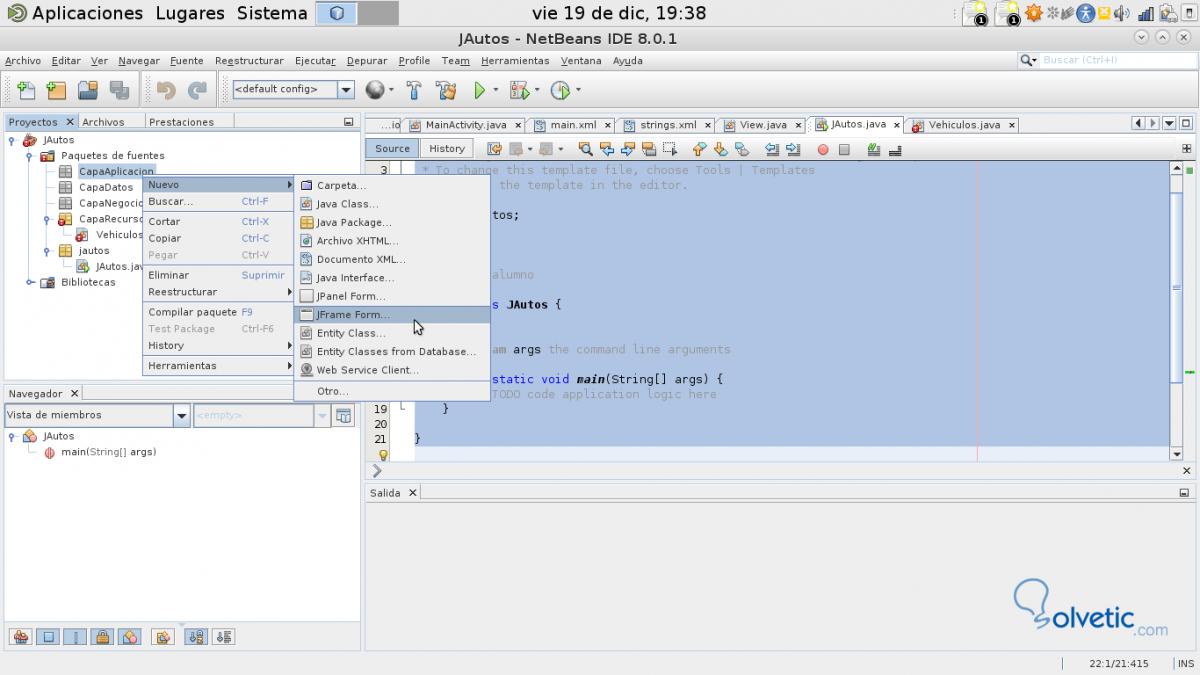Start macro recording red circle icon
The width and height of the screenshot is (1200, 675).
click(x=823, y=149)
